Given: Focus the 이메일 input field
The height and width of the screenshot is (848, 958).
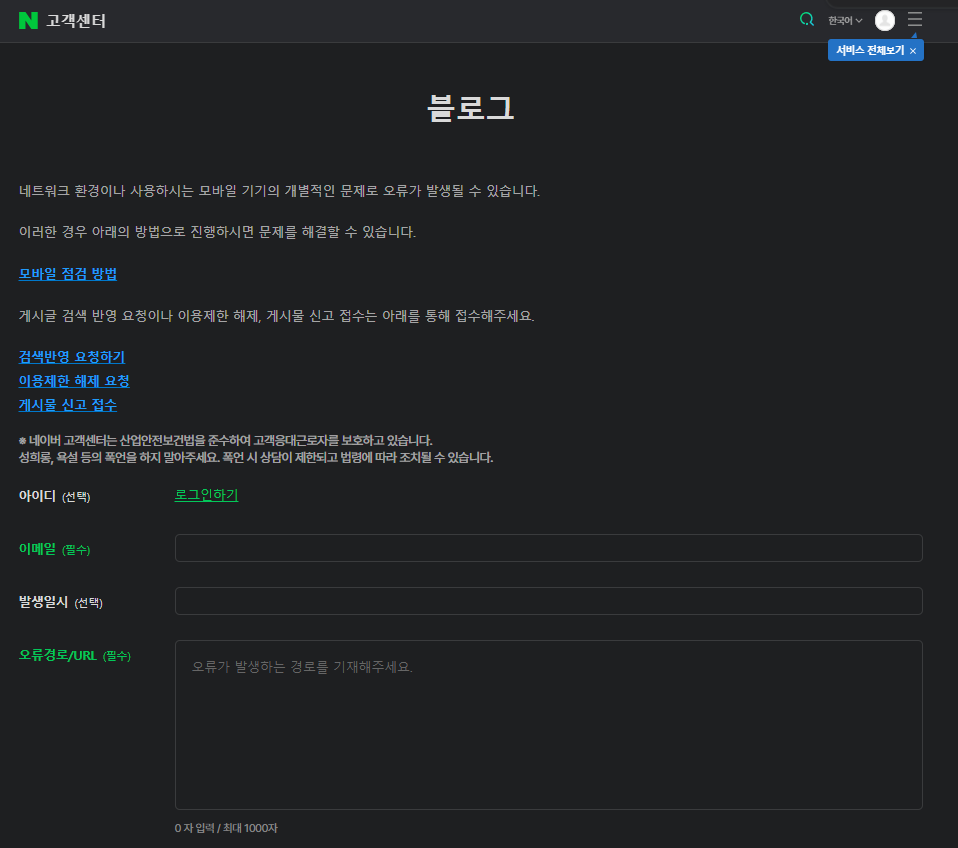Looking at the screenshot, I should (548, 548).
